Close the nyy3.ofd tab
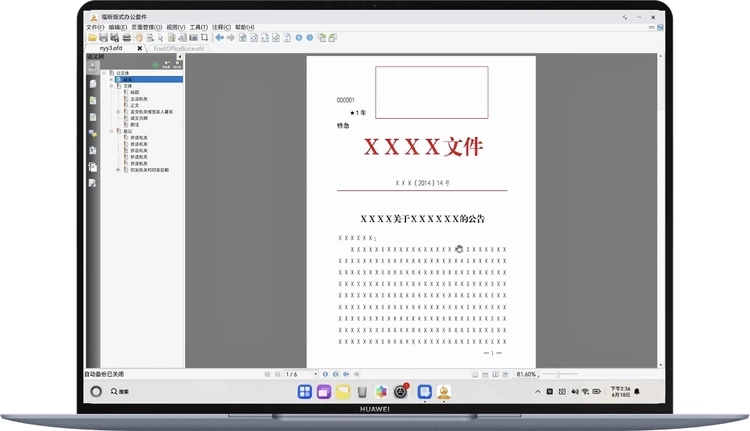The image size is (750, 431). [x=140, y=48]
